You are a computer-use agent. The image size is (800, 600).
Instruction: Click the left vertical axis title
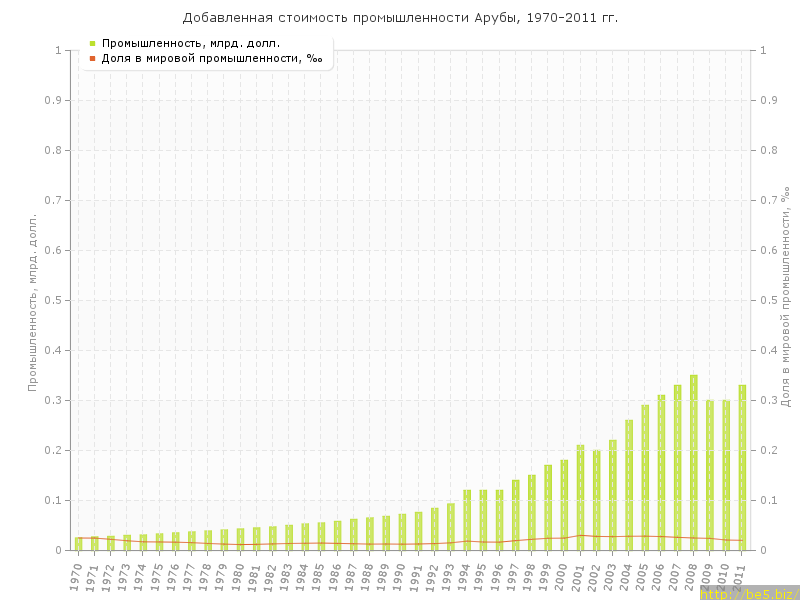coord(33,300)
